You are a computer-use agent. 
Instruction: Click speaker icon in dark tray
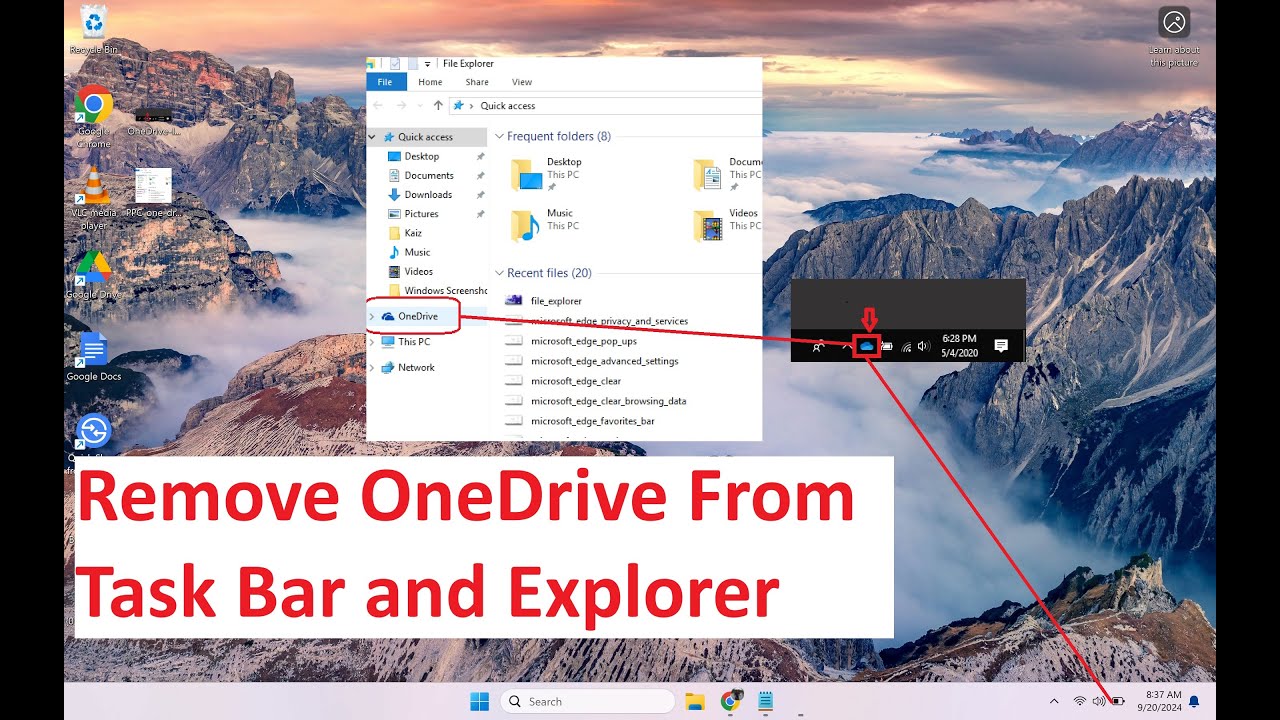click(923, 346)
